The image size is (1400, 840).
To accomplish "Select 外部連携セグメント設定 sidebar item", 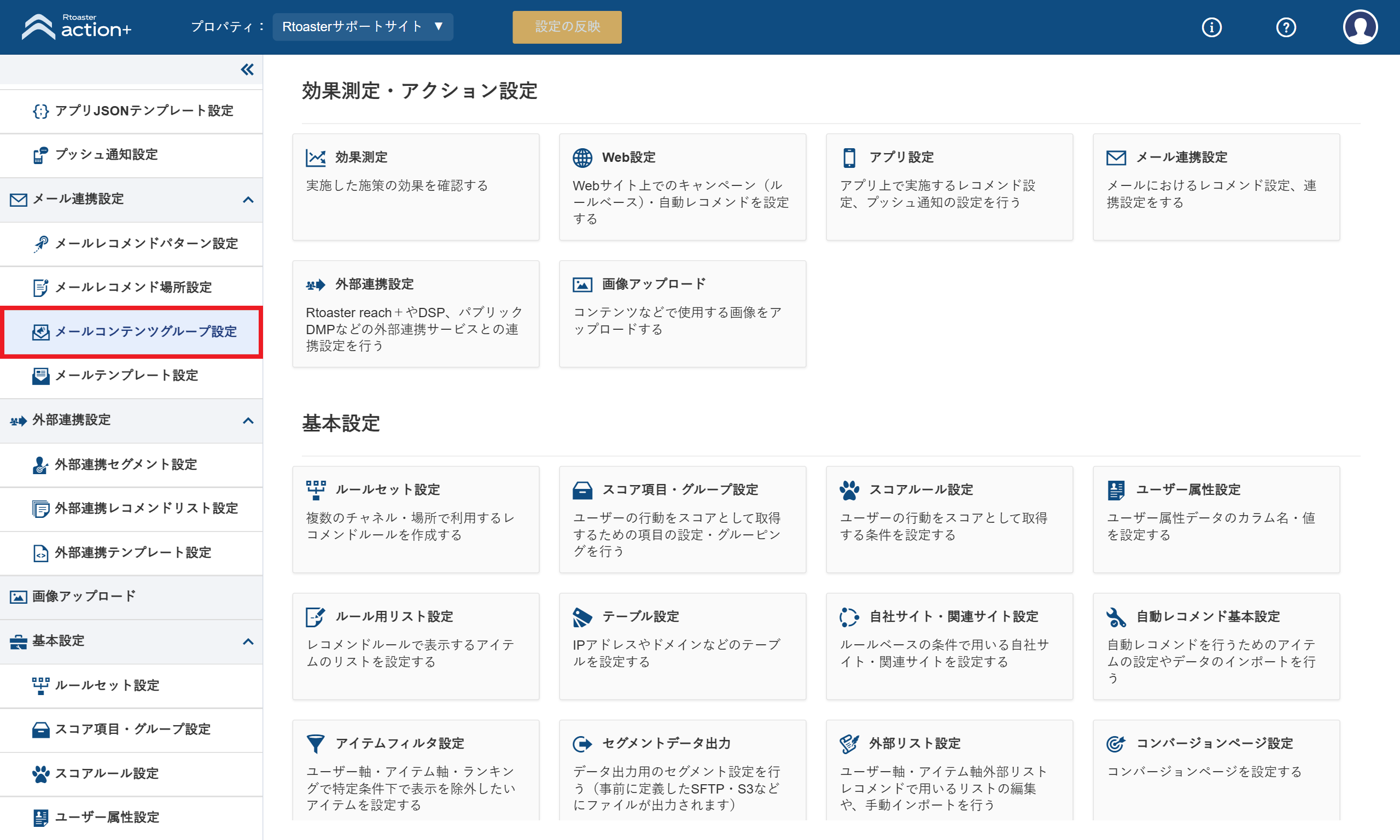I will click(x=131, y=465).
